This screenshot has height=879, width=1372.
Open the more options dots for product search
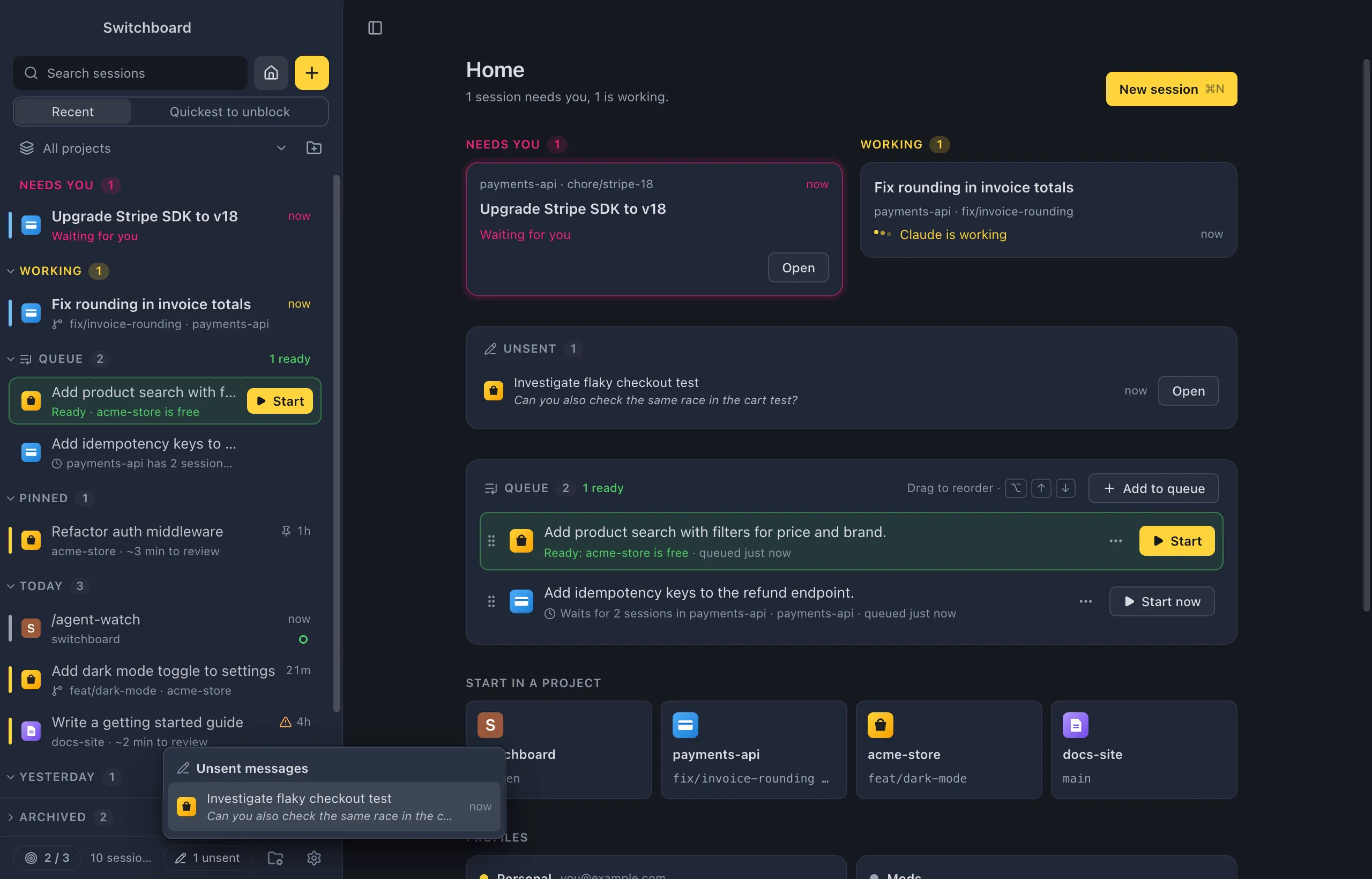(x=1116, y=541)
